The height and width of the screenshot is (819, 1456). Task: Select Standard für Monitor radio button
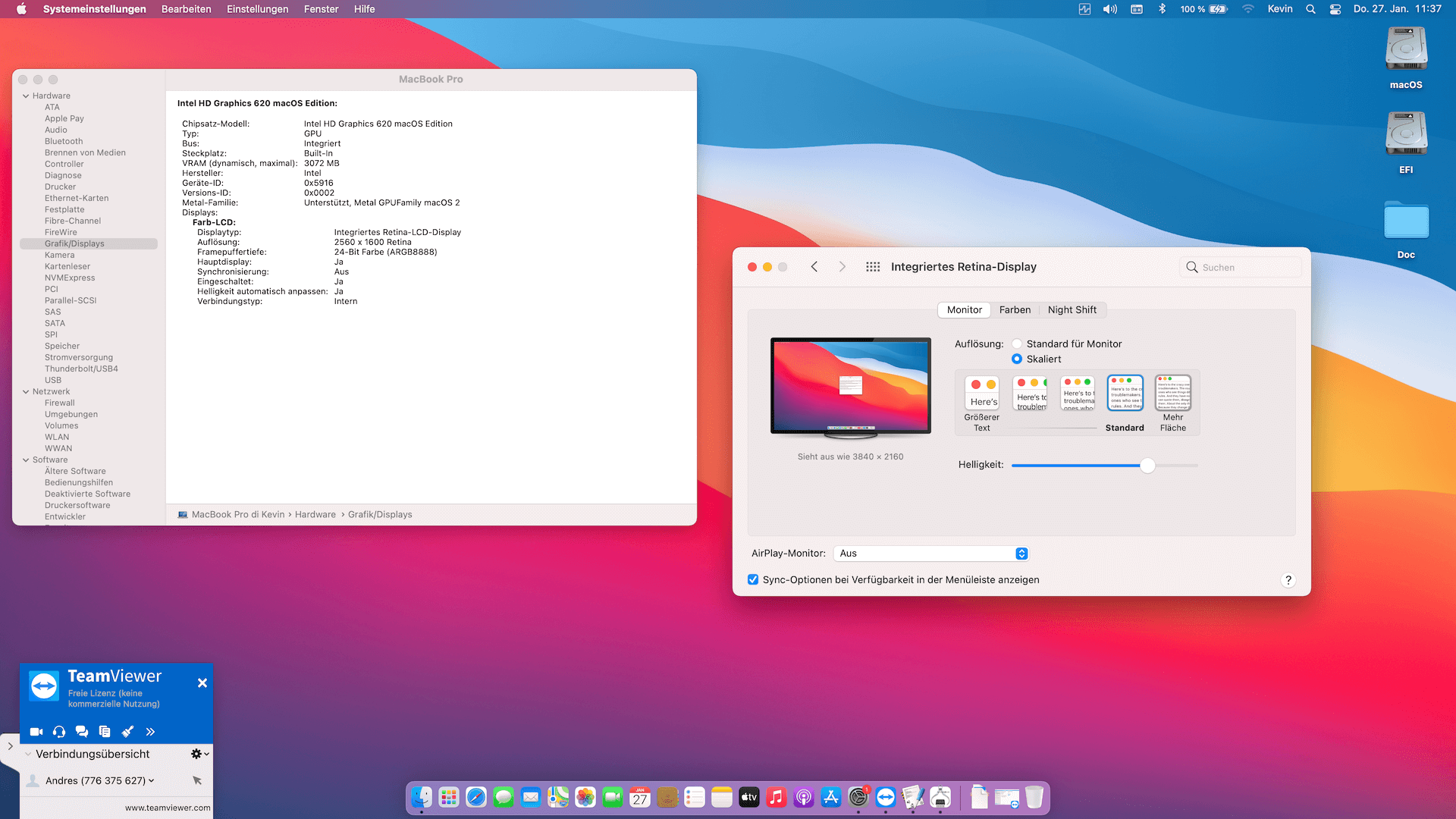click(1017, 344)
